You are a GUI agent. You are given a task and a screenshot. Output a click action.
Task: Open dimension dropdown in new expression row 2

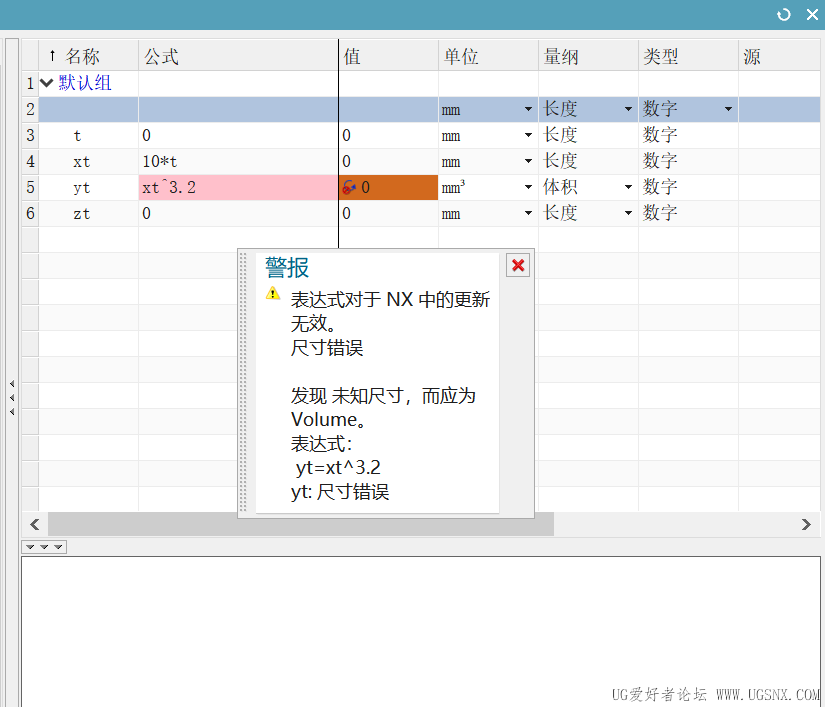point(628,109)
